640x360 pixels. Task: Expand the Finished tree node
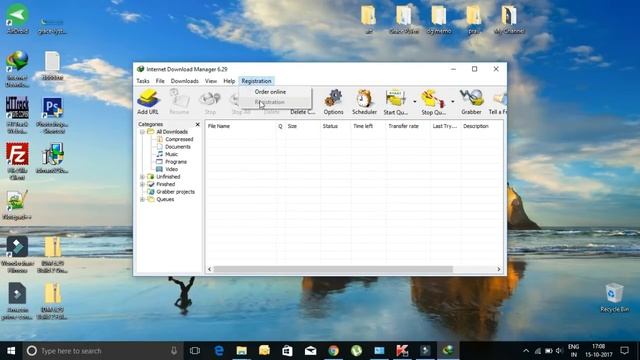142,184
